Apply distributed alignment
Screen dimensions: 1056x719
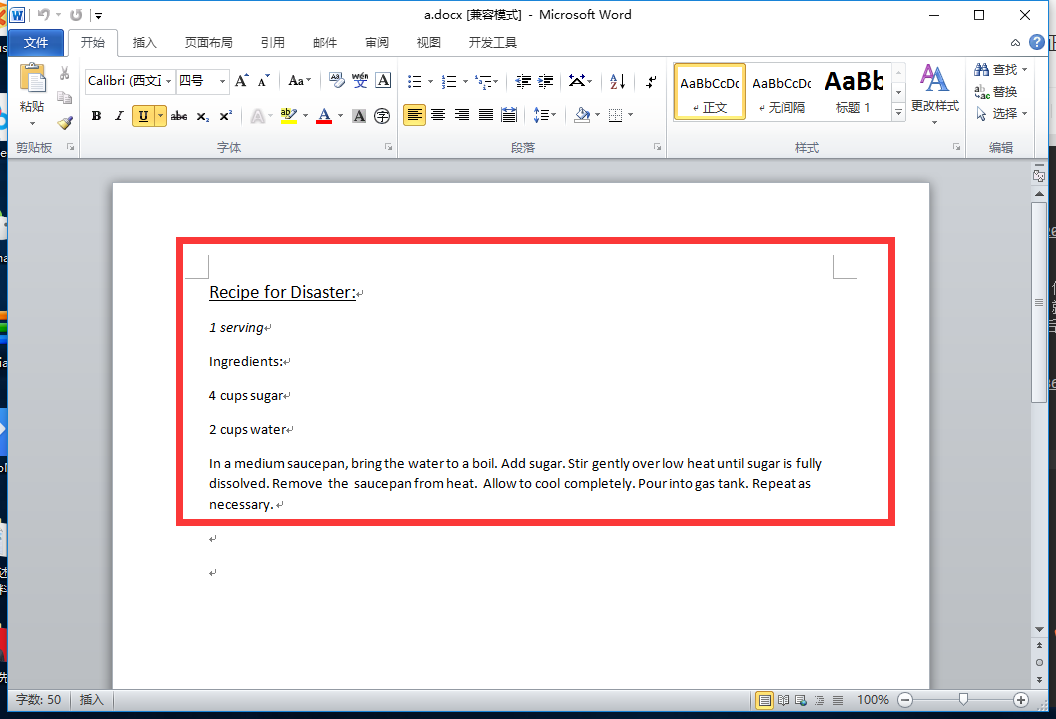point(509,115)
